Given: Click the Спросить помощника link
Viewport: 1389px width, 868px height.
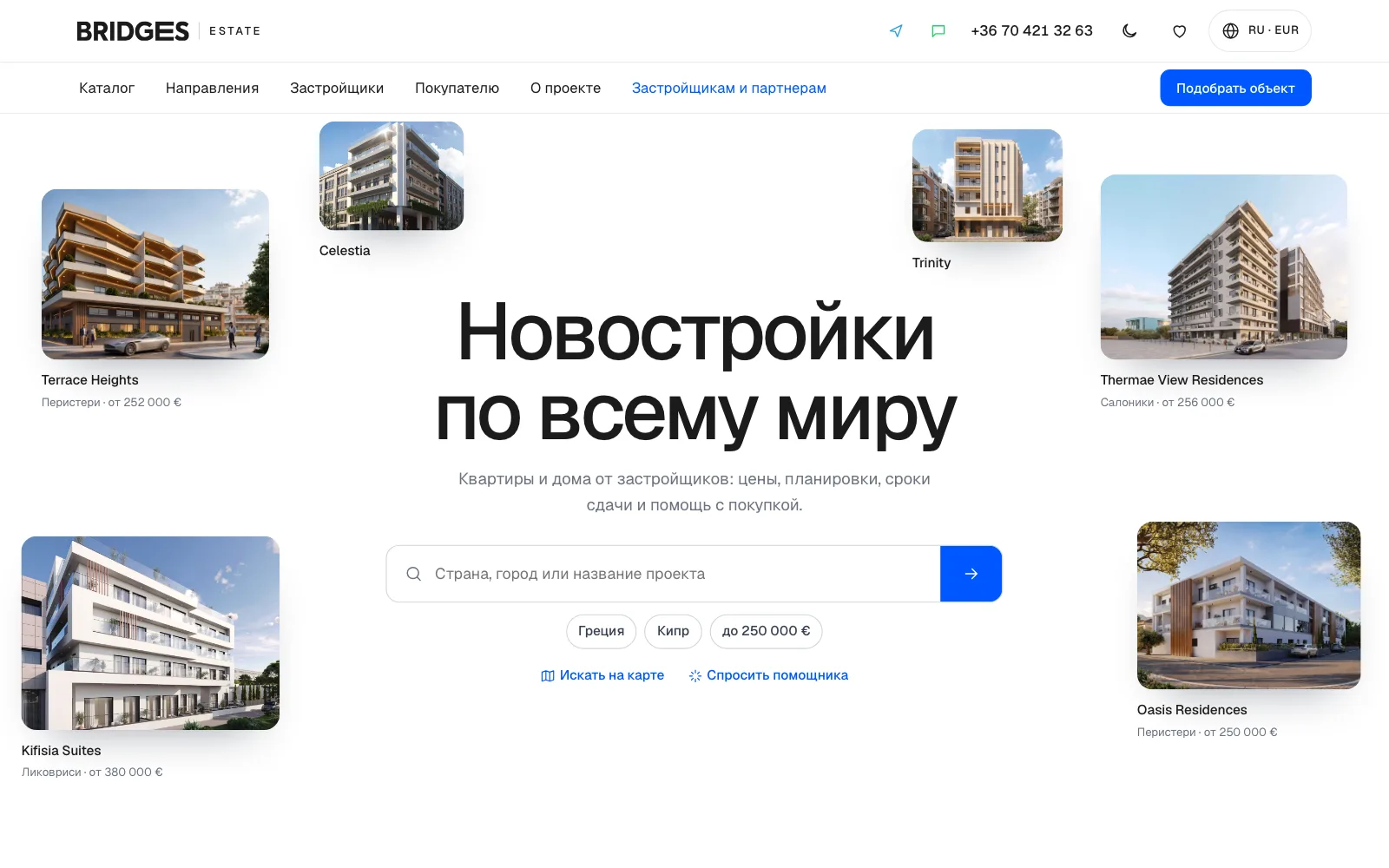Looking at the screenshot, I should [768, 675].
